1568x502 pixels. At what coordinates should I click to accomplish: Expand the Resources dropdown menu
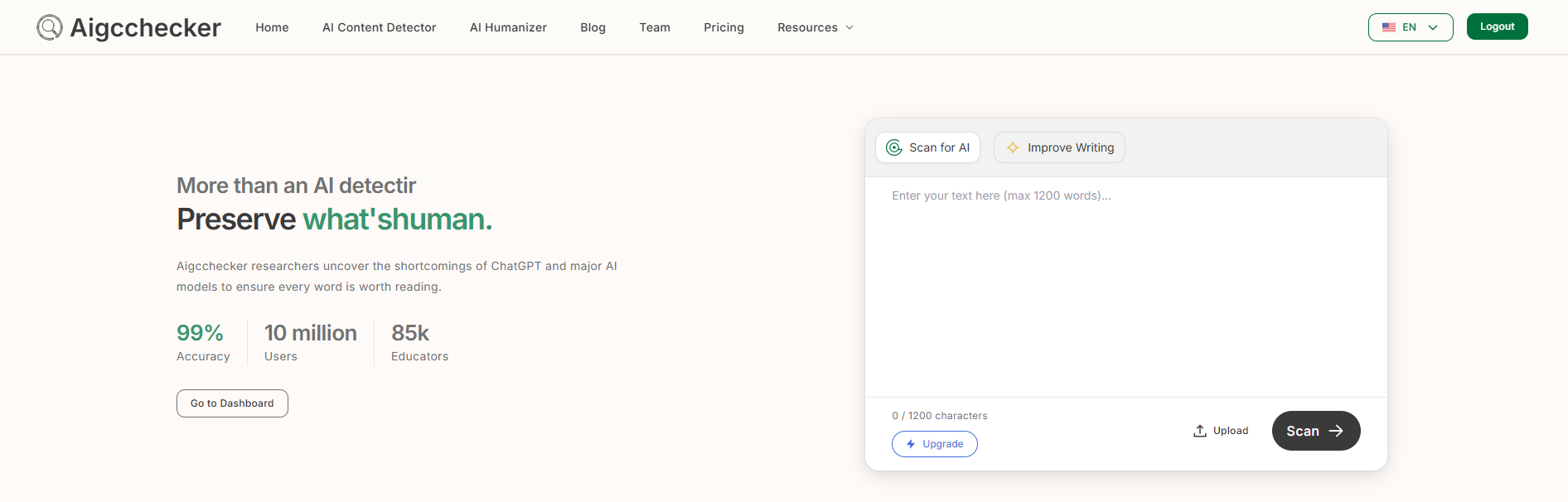[x=807, y=27]
